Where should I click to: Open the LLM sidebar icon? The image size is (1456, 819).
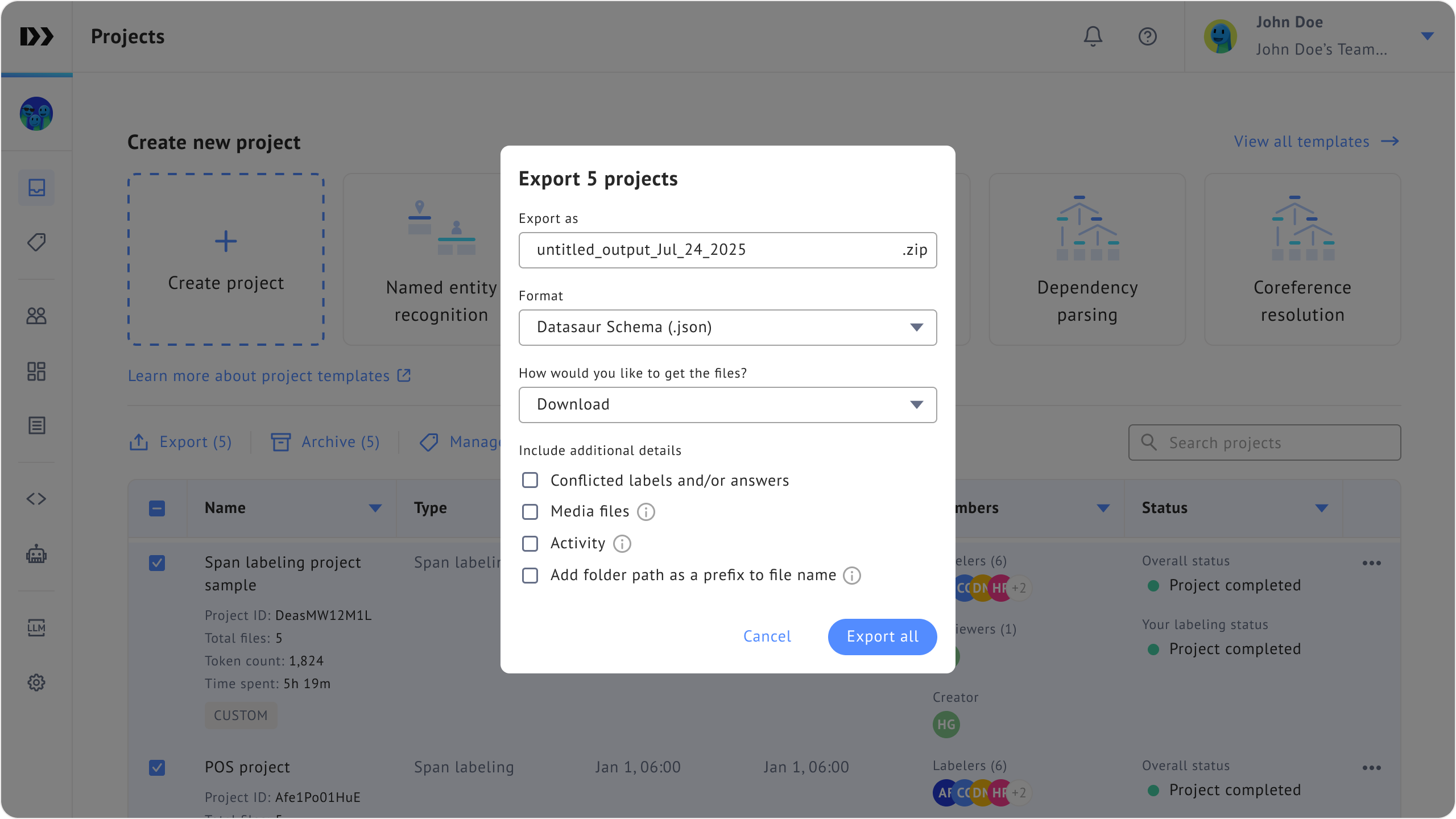click(36, 627)
